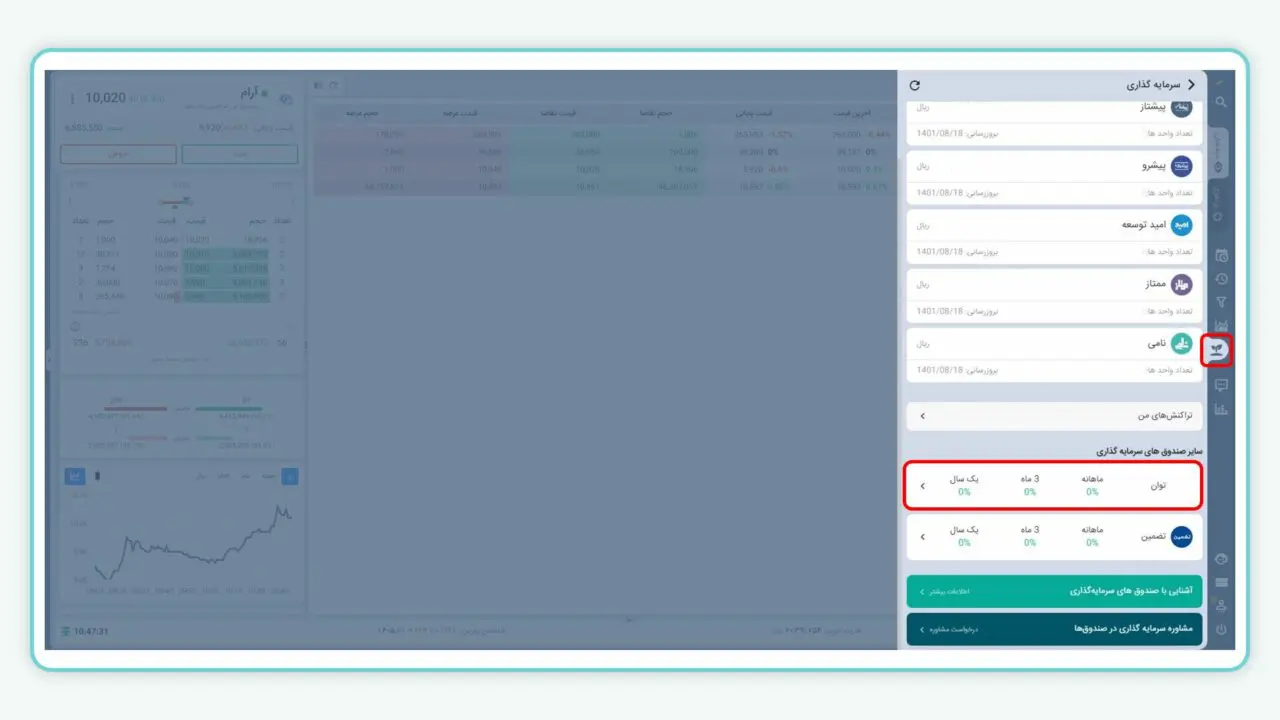1280x720 pixels.
Task: Open the آشنایی با صندوق های سرمایه‌گذاری banner
Action: coord(1054,592)
